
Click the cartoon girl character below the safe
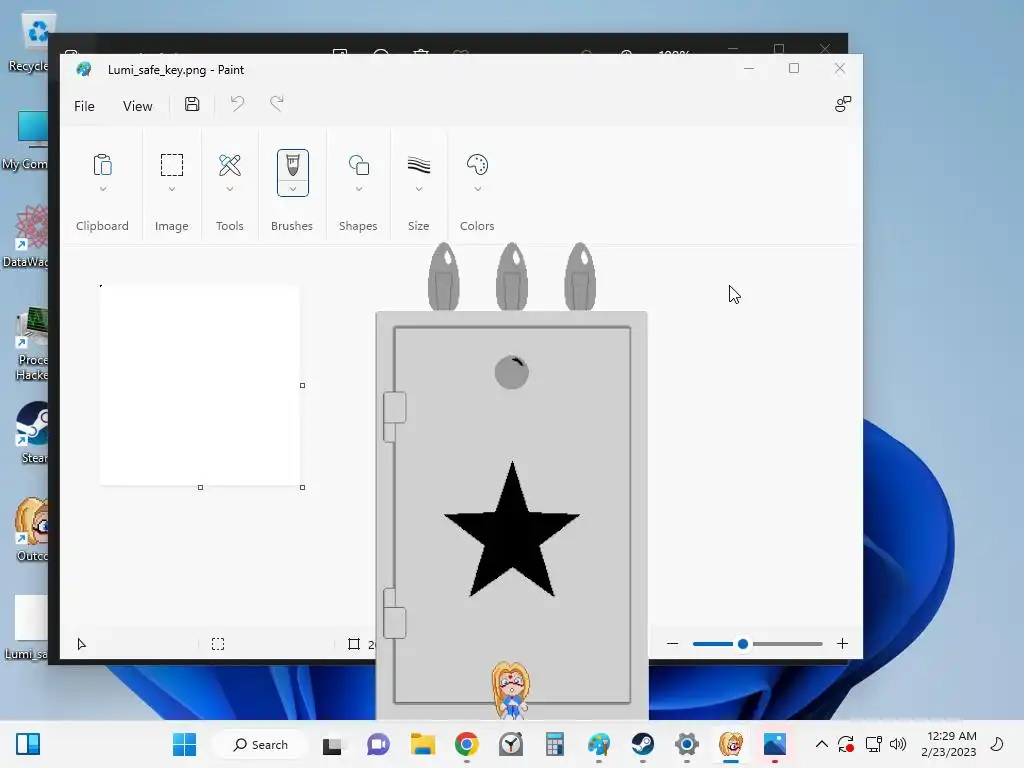pos(511,690)
